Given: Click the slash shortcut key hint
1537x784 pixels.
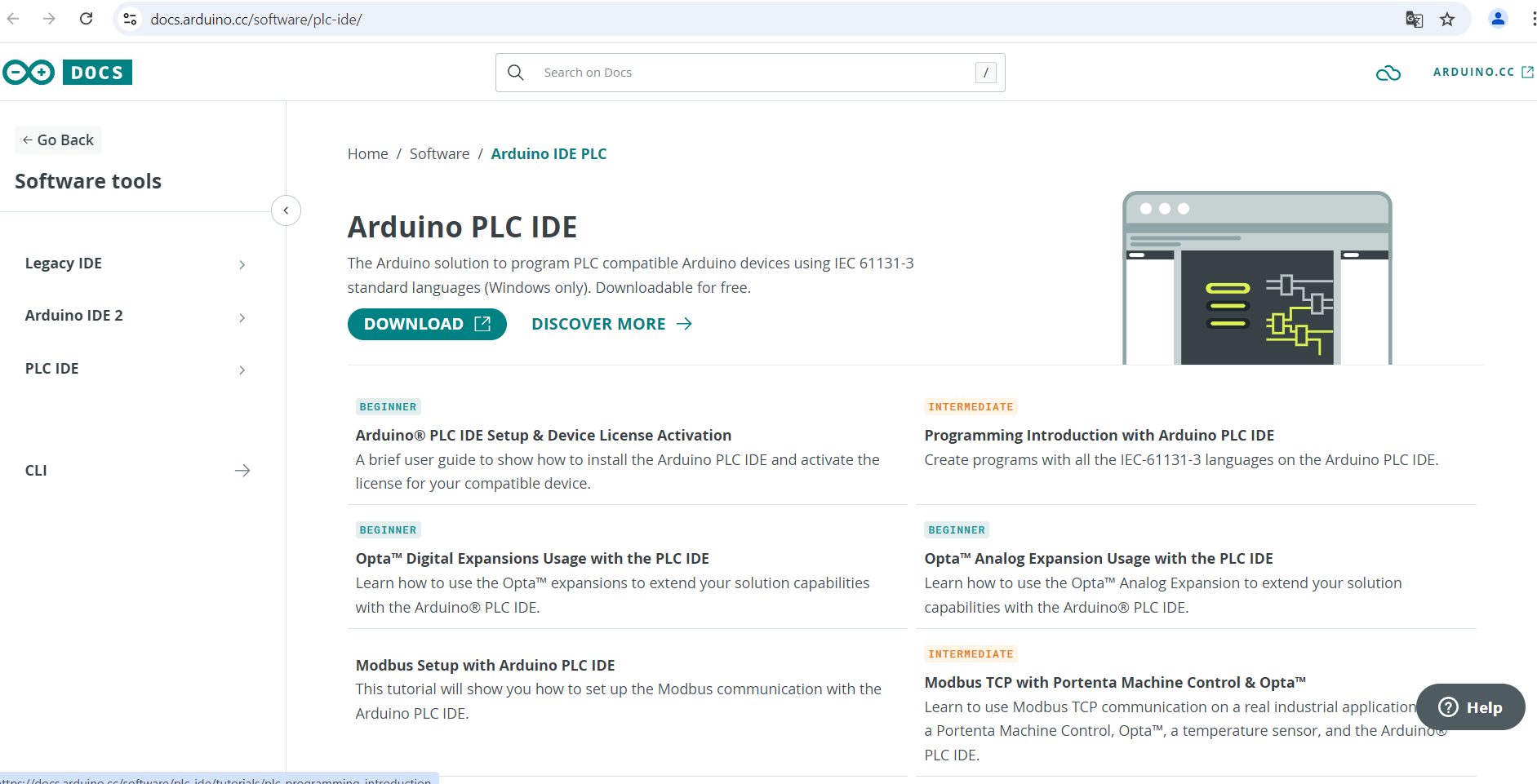Looking at the screenshot, I should tap(986, 73).
